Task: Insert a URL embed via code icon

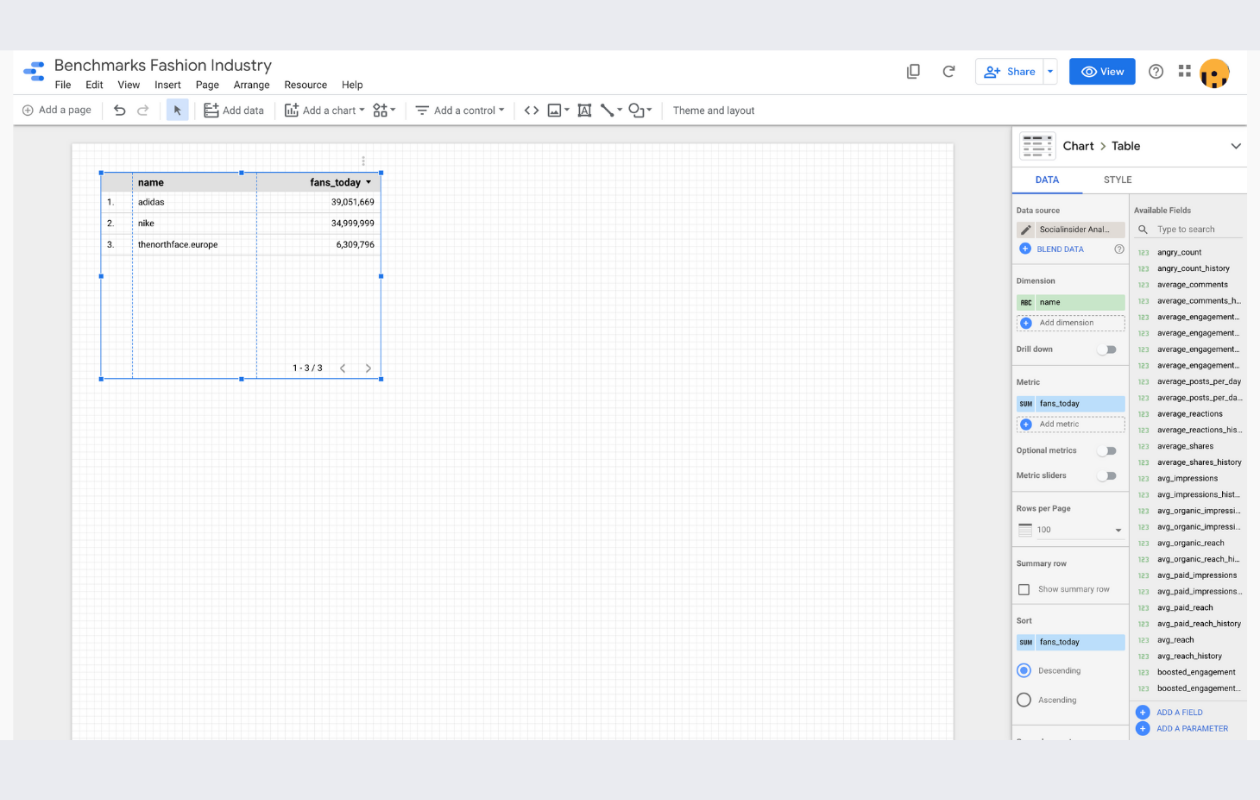Action: [531, 110]
